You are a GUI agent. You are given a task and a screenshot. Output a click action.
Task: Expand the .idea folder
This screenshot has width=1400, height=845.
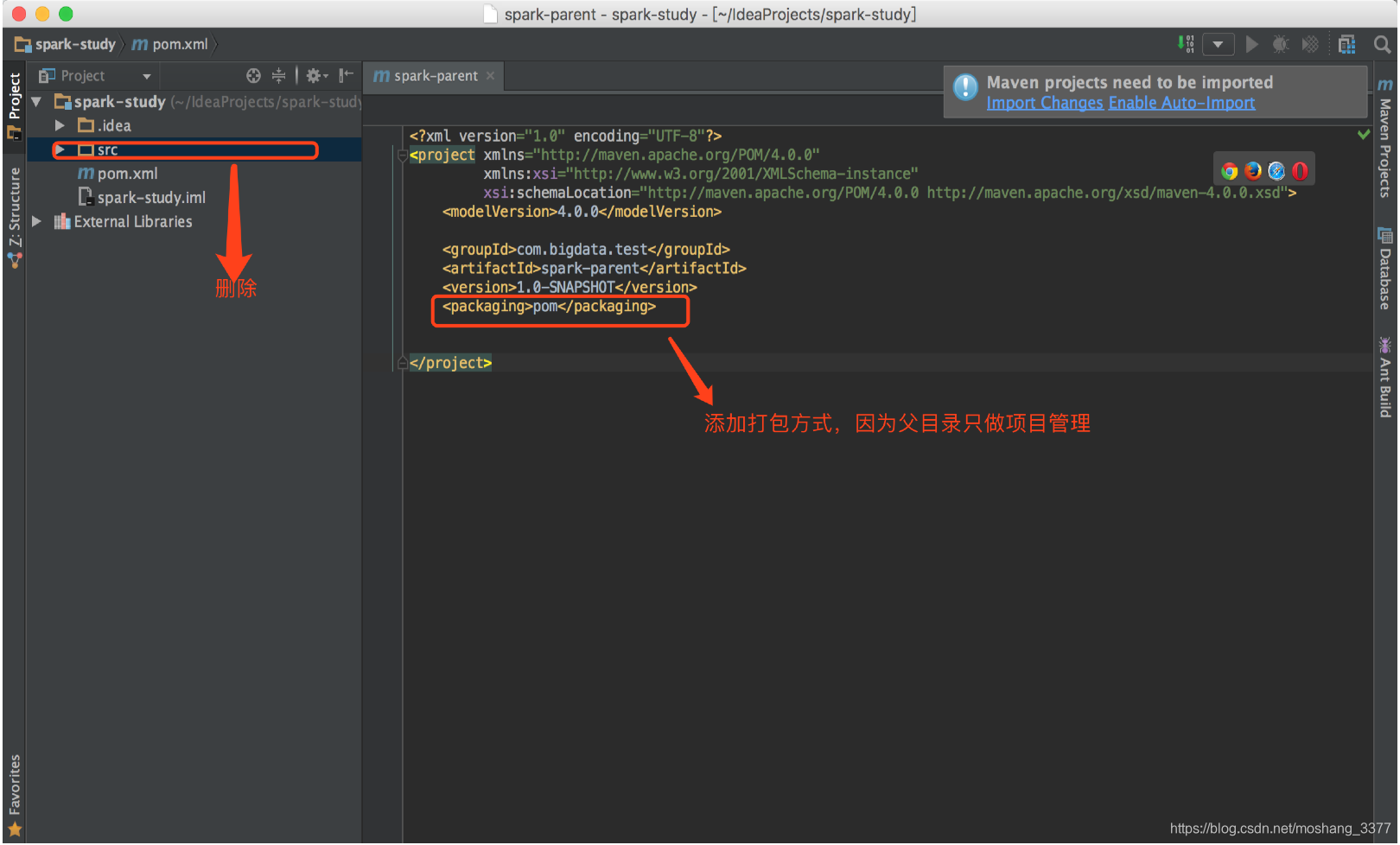pos(60,126)
